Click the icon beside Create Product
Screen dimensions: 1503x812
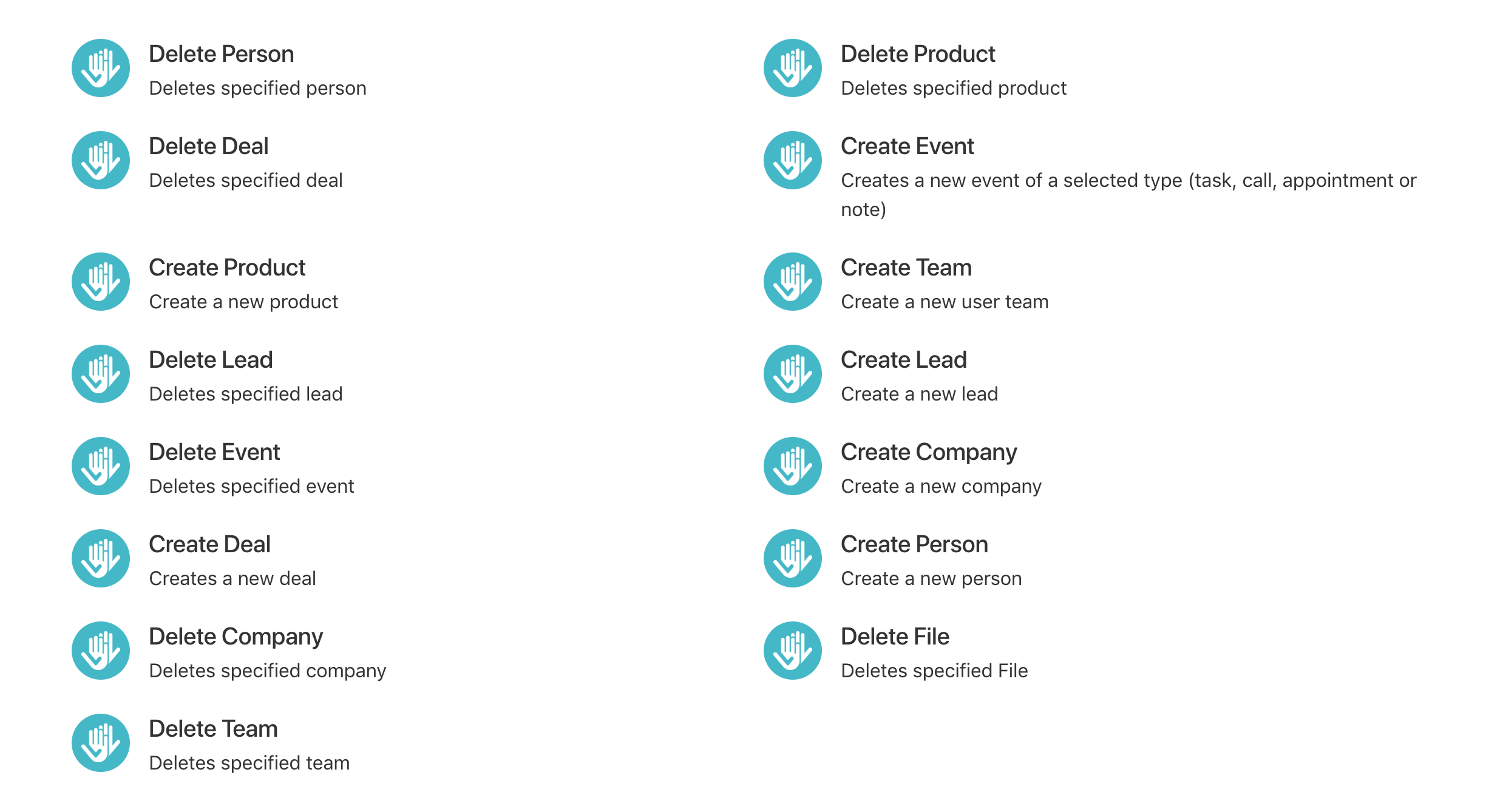coord(101,282)
